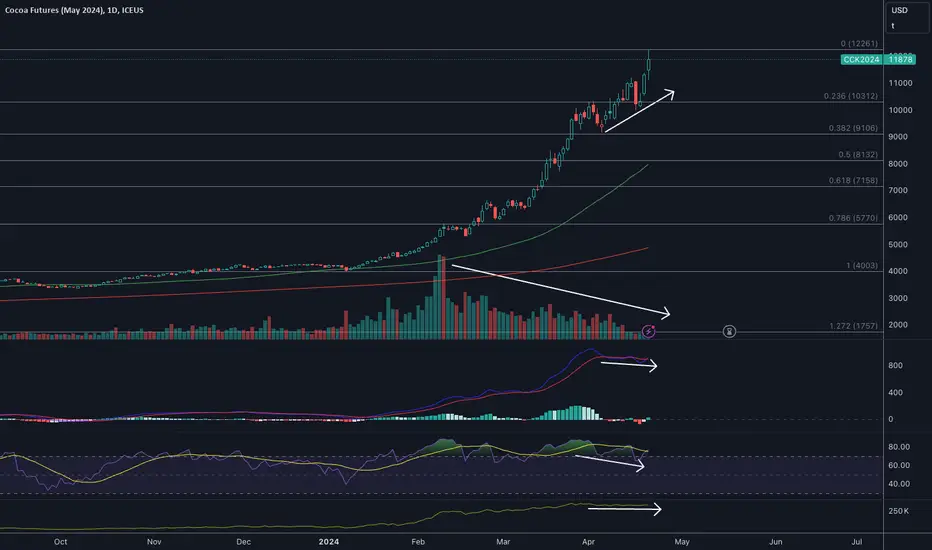Click the 400 value on the MACD axis

(x=895, y=392)
